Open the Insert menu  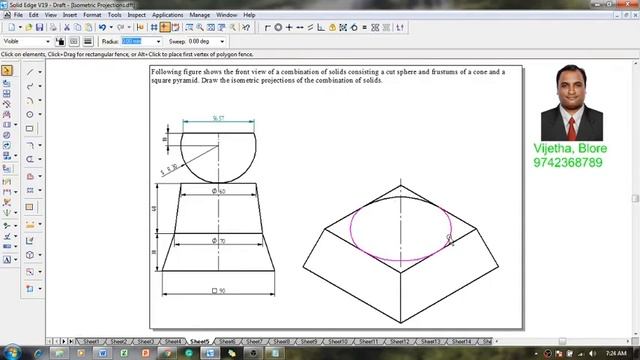(70, 15)
